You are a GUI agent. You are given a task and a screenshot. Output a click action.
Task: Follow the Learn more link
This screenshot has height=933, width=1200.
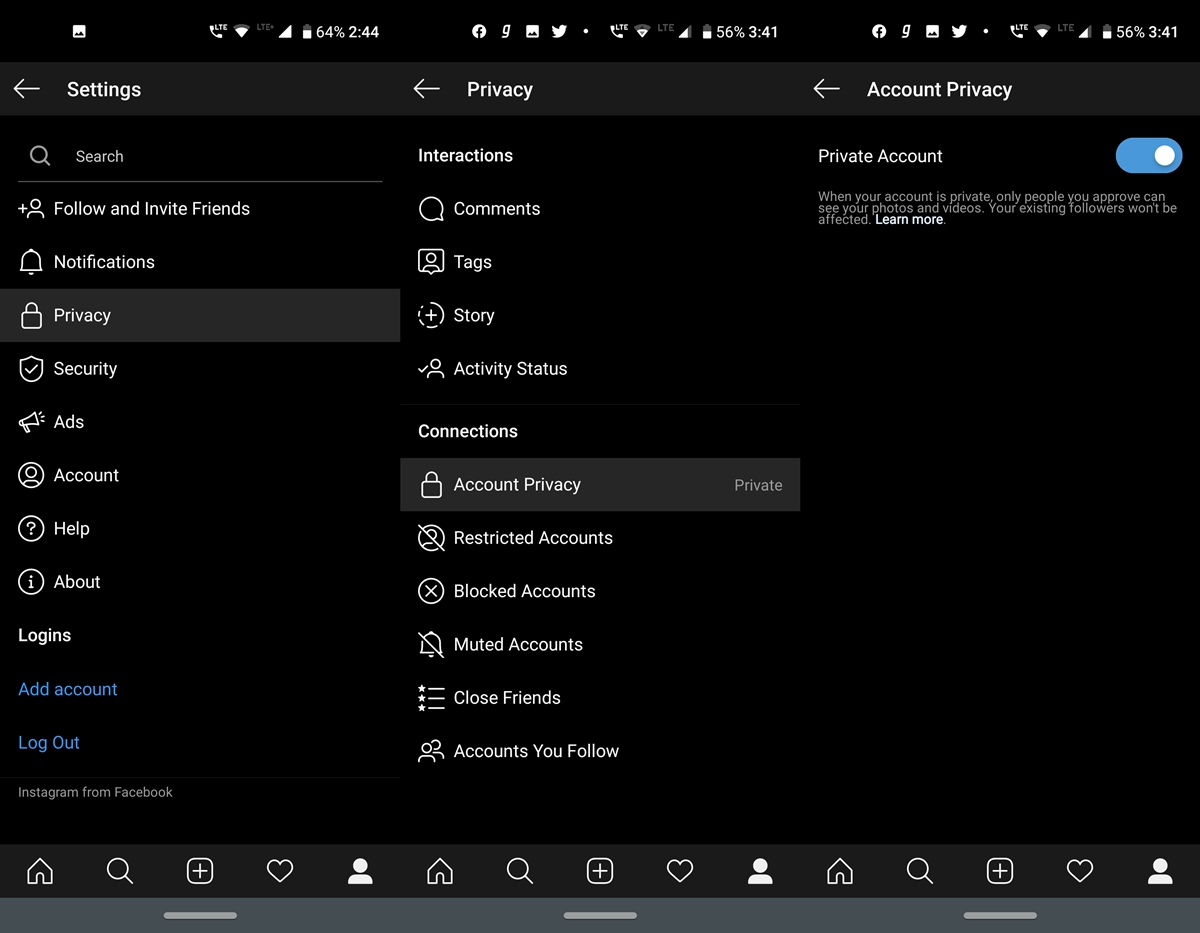(909, 220)
